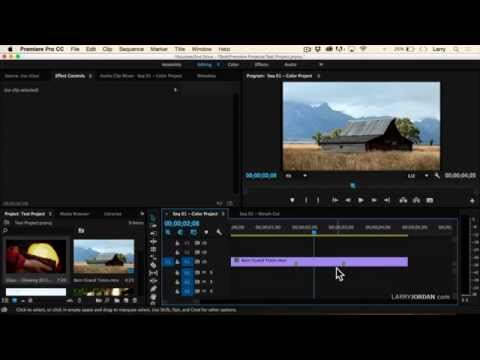Solo audio track A1

point(211,273)
